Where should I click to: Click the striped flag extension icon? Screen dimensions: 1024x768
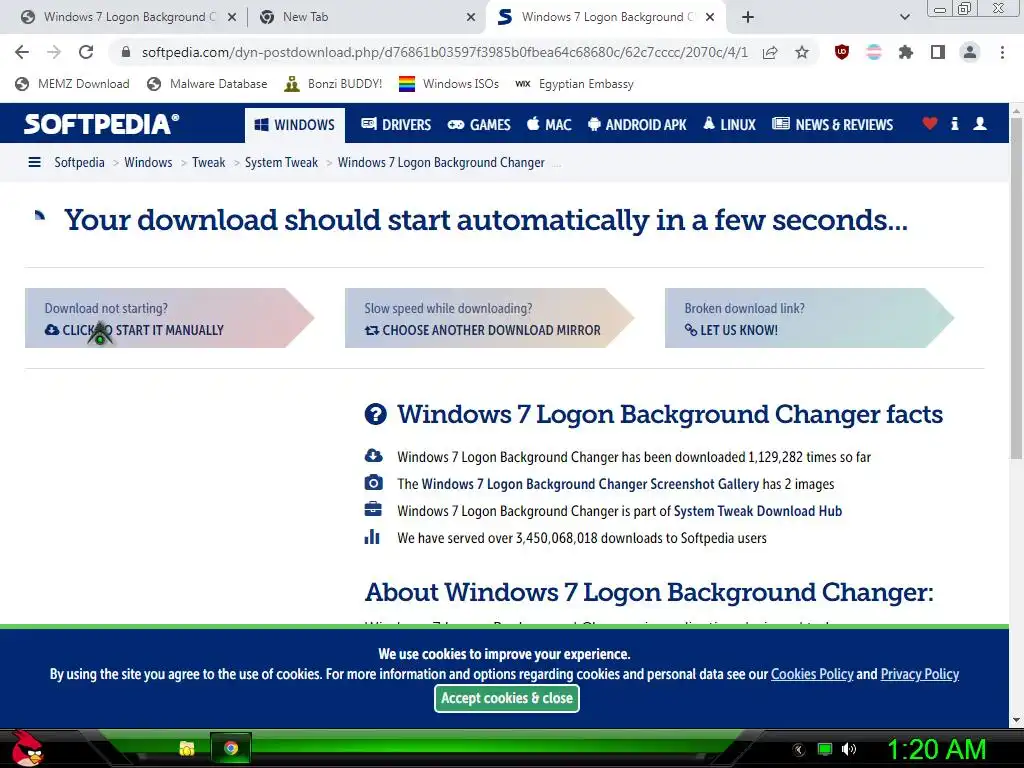pyautogui.click(x=874, y=52)
